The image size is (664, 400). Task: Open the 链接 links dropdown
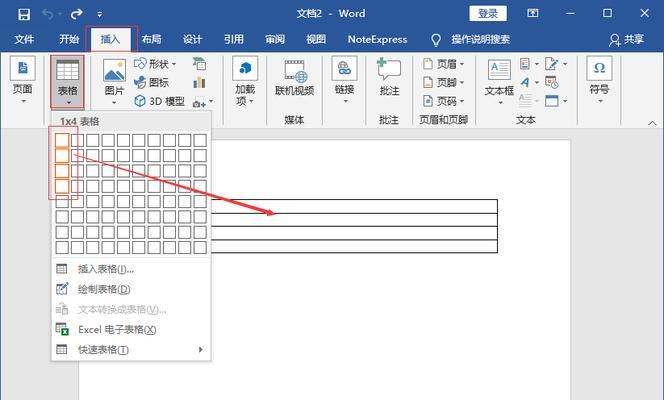[x=344, y=80]
